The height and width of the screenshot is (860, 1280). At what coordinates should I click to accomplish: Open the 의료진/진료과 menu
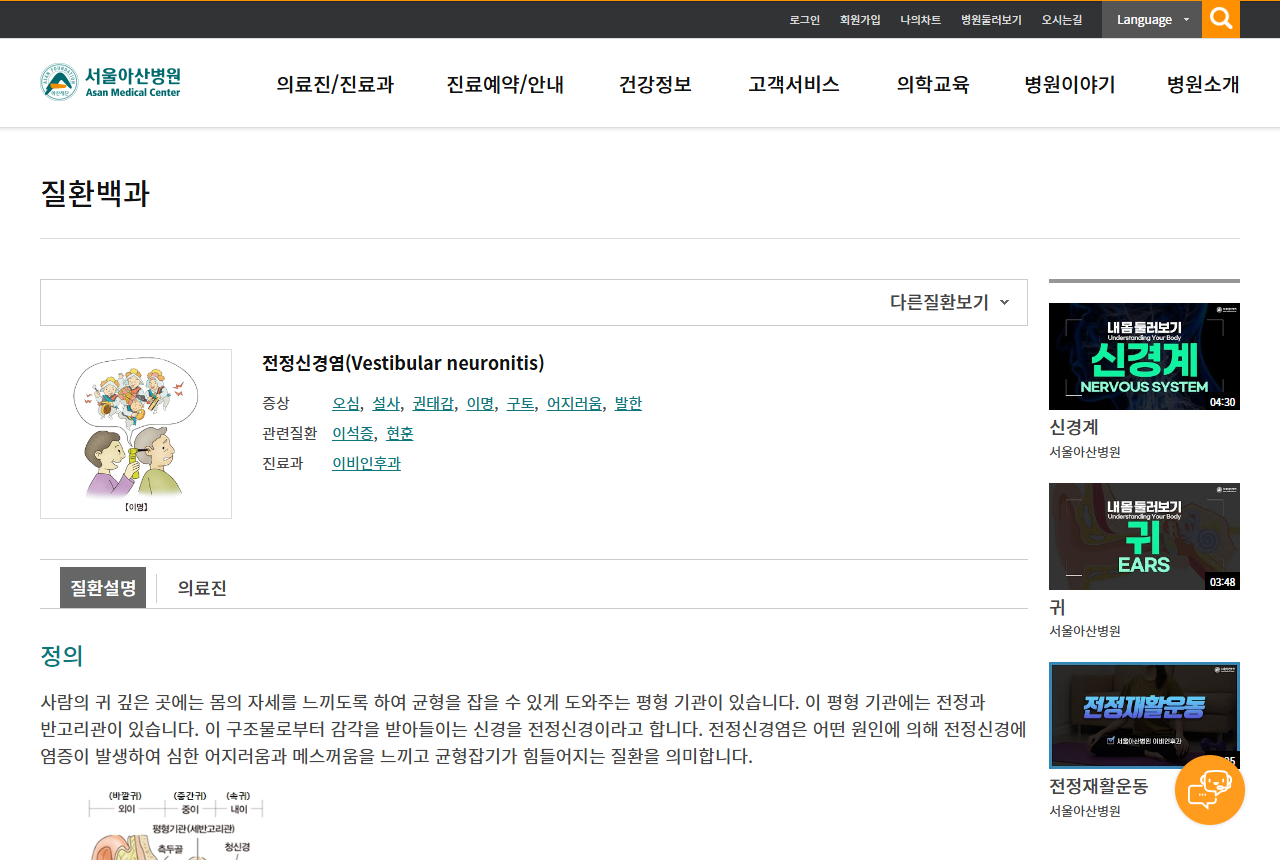pos(335,84)
